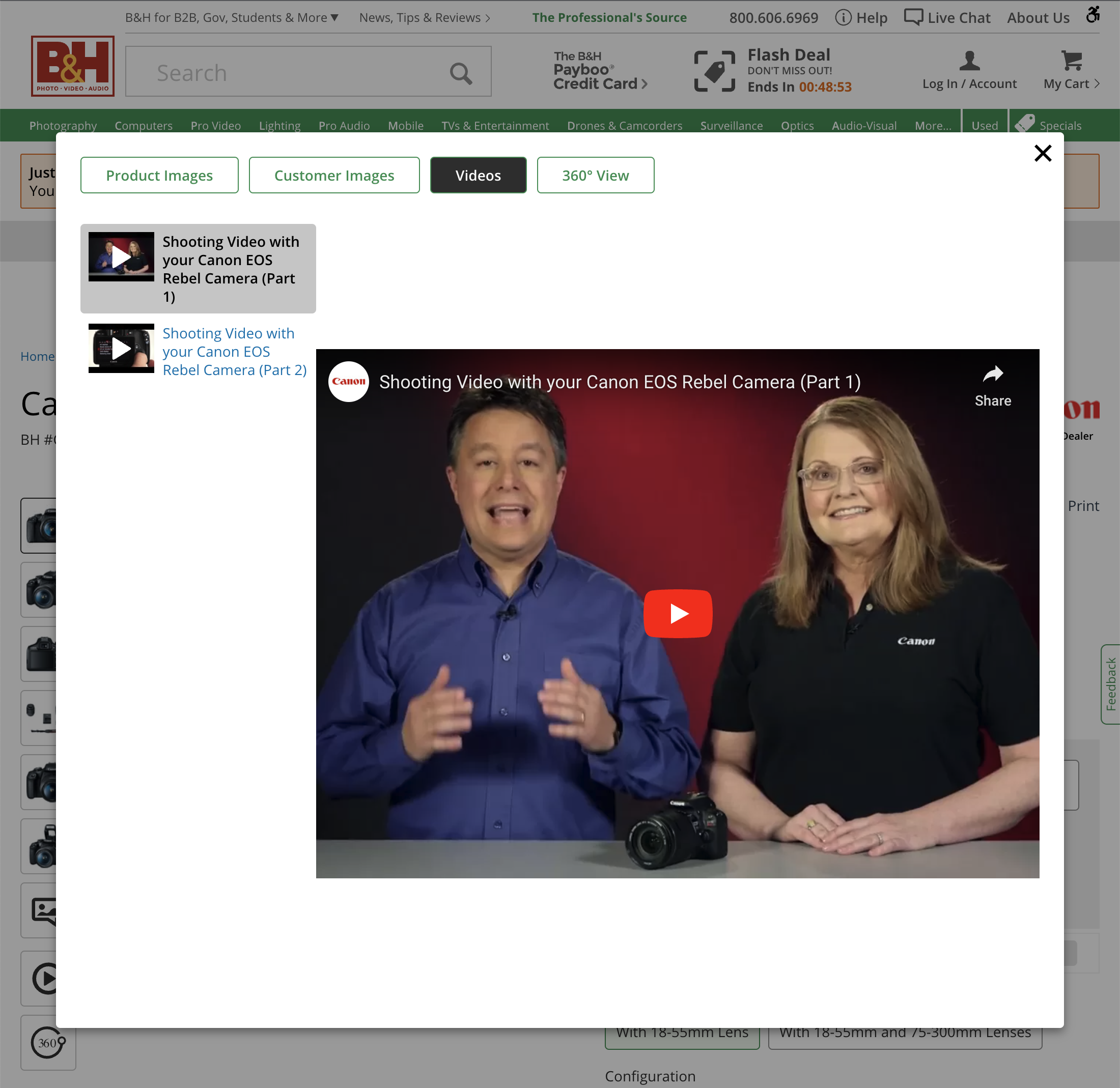Open the Part 2 video link

234,352
